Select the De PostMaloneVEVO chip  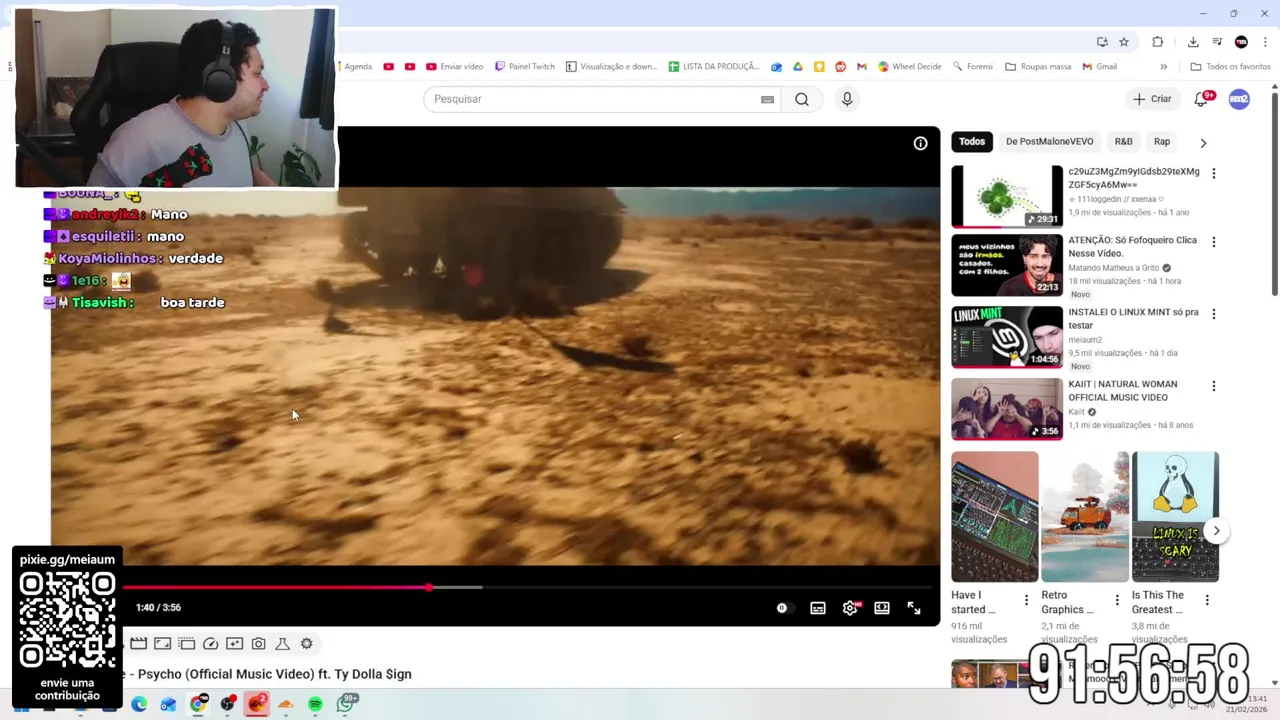pos(1049,142)
